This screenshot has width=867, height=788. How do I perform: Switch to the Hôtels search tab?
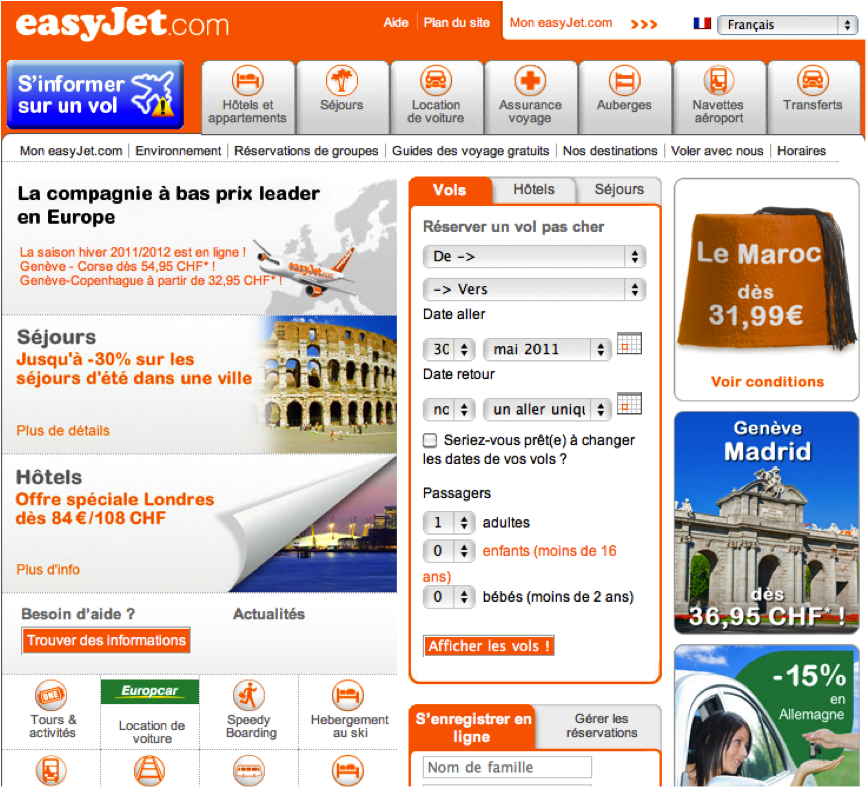tap(534, 190)
